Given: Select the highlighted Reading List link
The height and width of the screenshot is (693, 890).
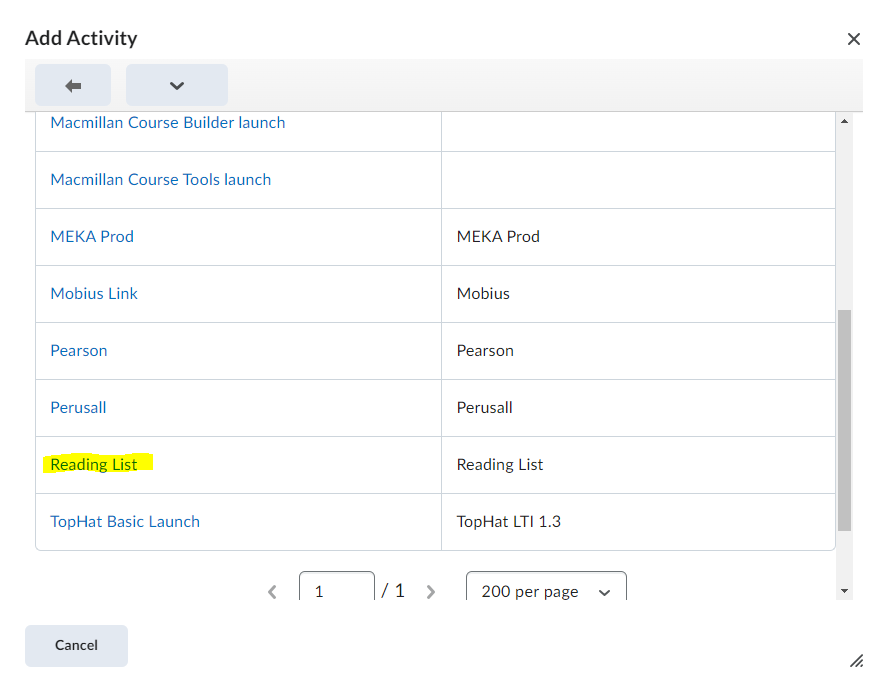Looking at the screenshot, I should coord(94,464).
